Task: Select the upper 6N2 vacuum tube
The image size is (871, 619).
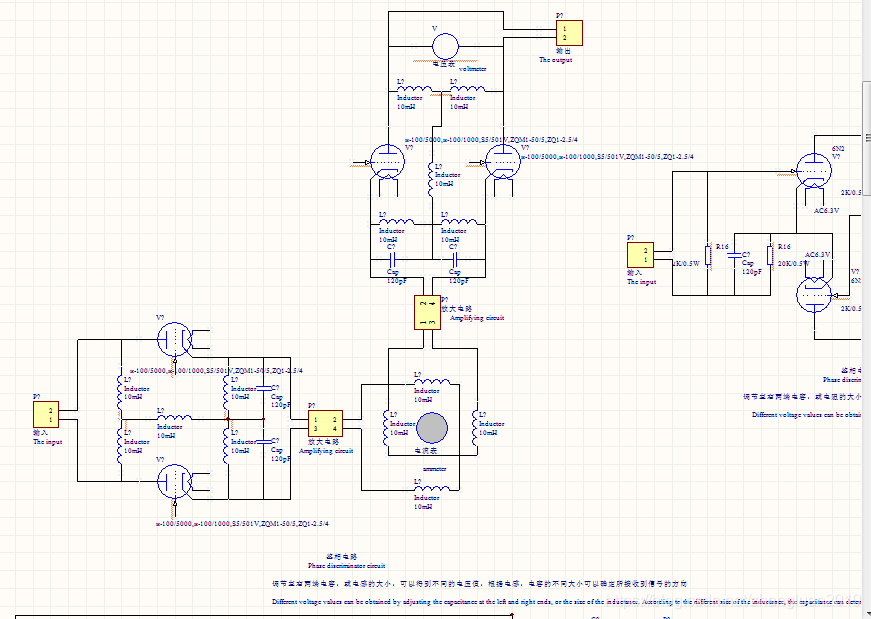Action: pos(814,171)
